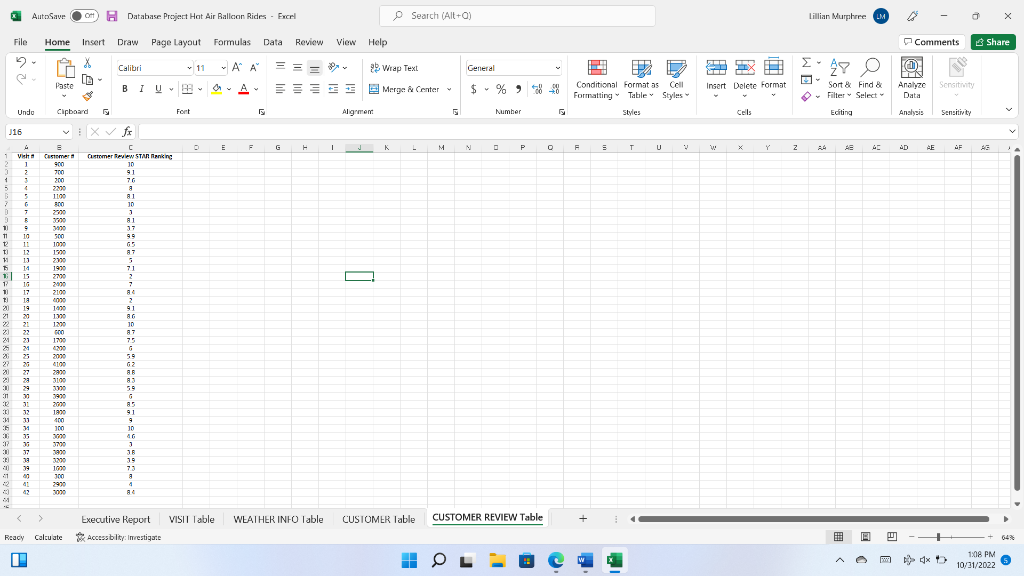Screen dimensions: 1024x576
Task: Click the green Share button
Action: [x=993, y=42]
